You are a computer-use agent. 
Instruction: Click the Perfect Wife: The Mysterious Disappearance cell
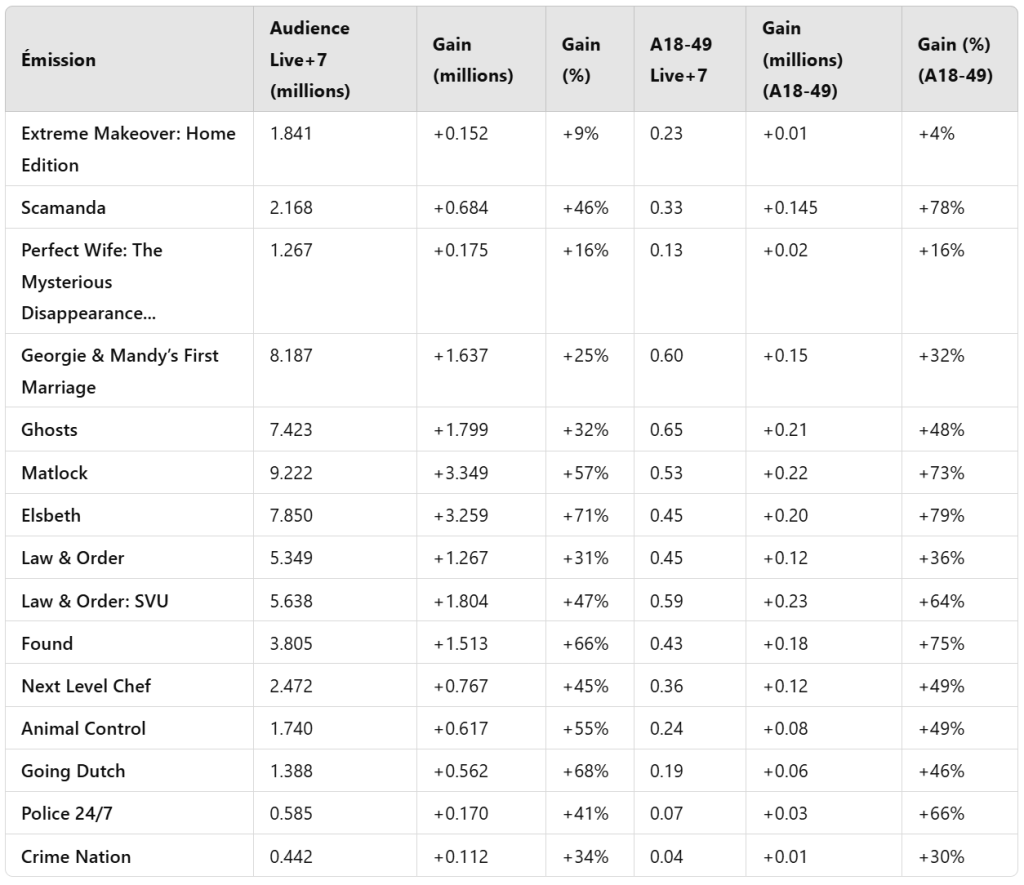pos(92,281)
